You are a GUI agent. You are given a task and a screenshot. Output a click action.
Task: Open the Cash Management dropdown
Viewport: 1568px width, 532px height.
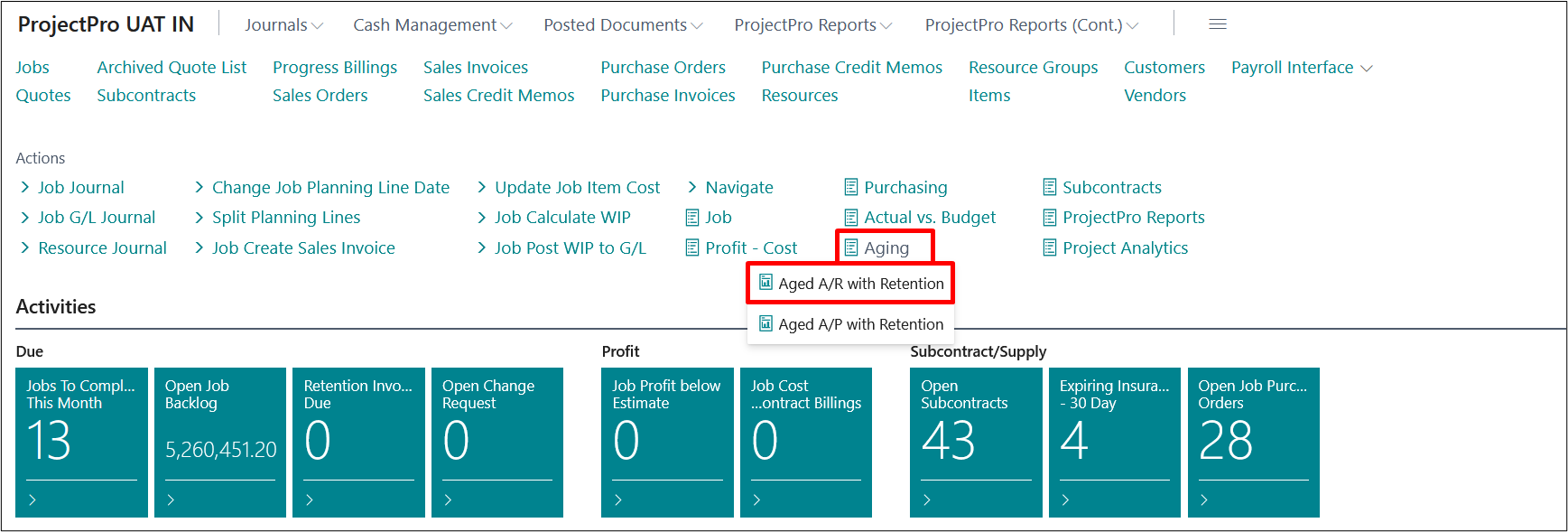pyautogui.click(x=431, y=25)
